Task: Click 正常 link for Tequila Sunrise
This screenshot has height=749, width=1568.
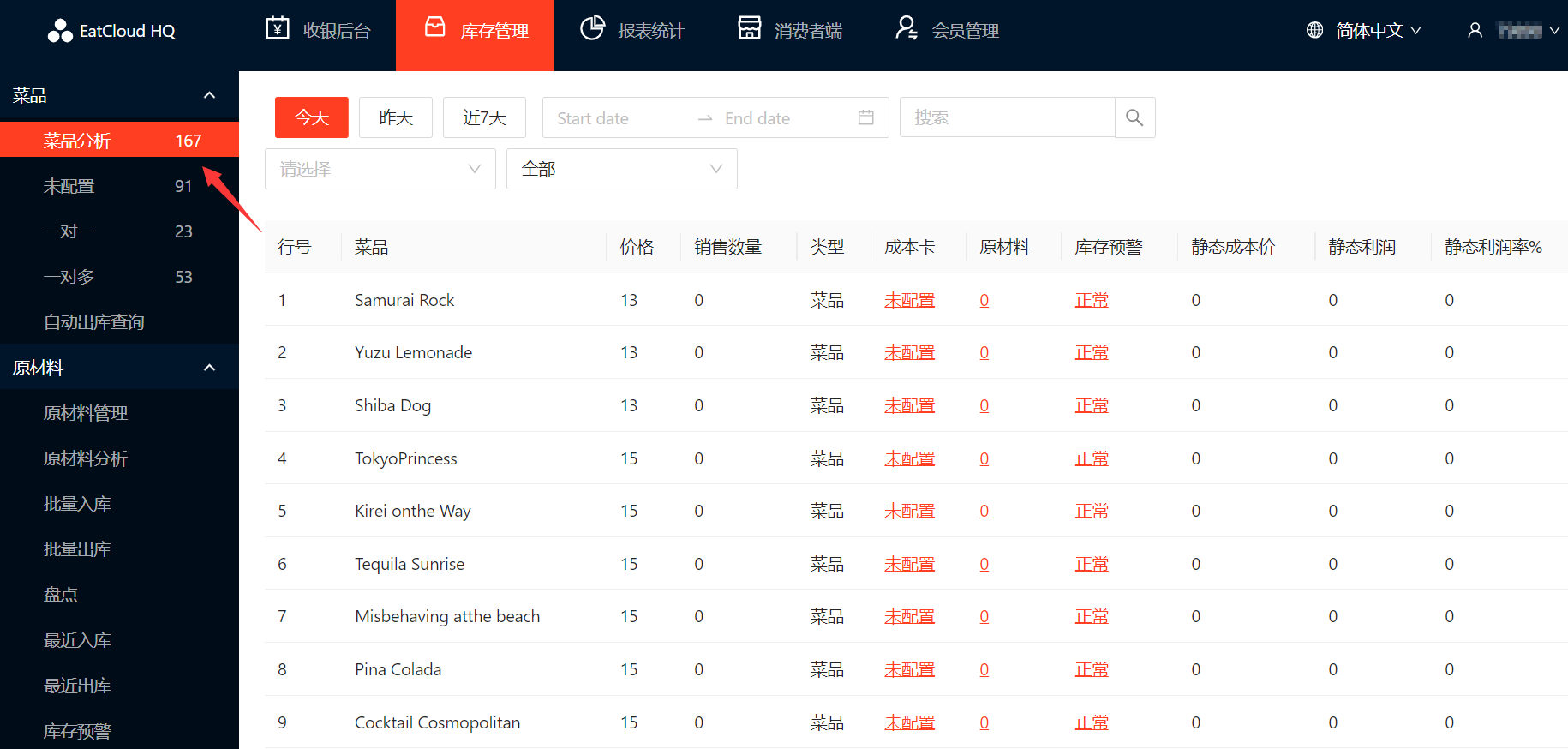Action: [x=1092, y=564]
